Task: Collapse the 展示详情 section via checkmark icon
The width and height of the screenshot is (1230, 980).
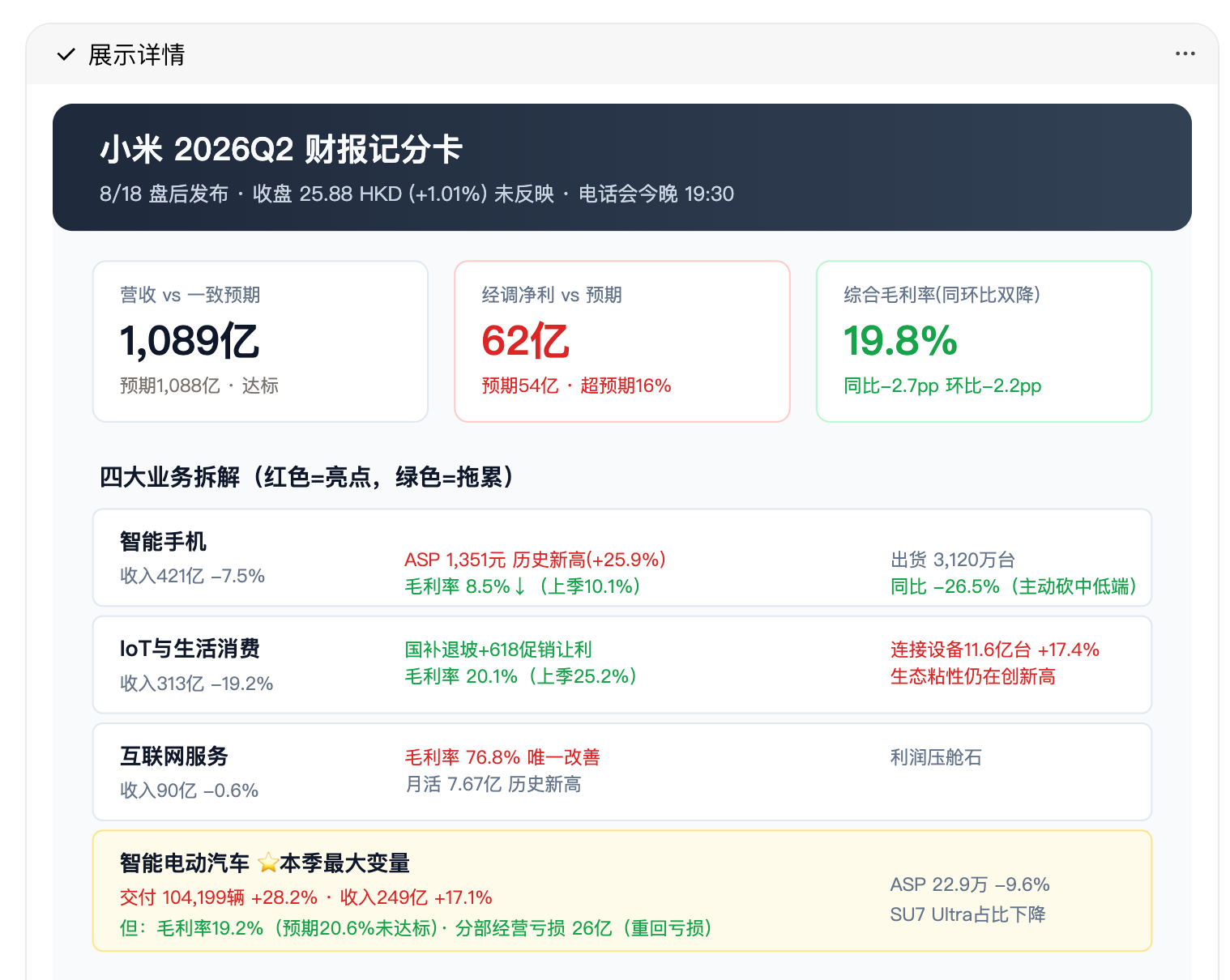Action: click(x=66, y=55)
